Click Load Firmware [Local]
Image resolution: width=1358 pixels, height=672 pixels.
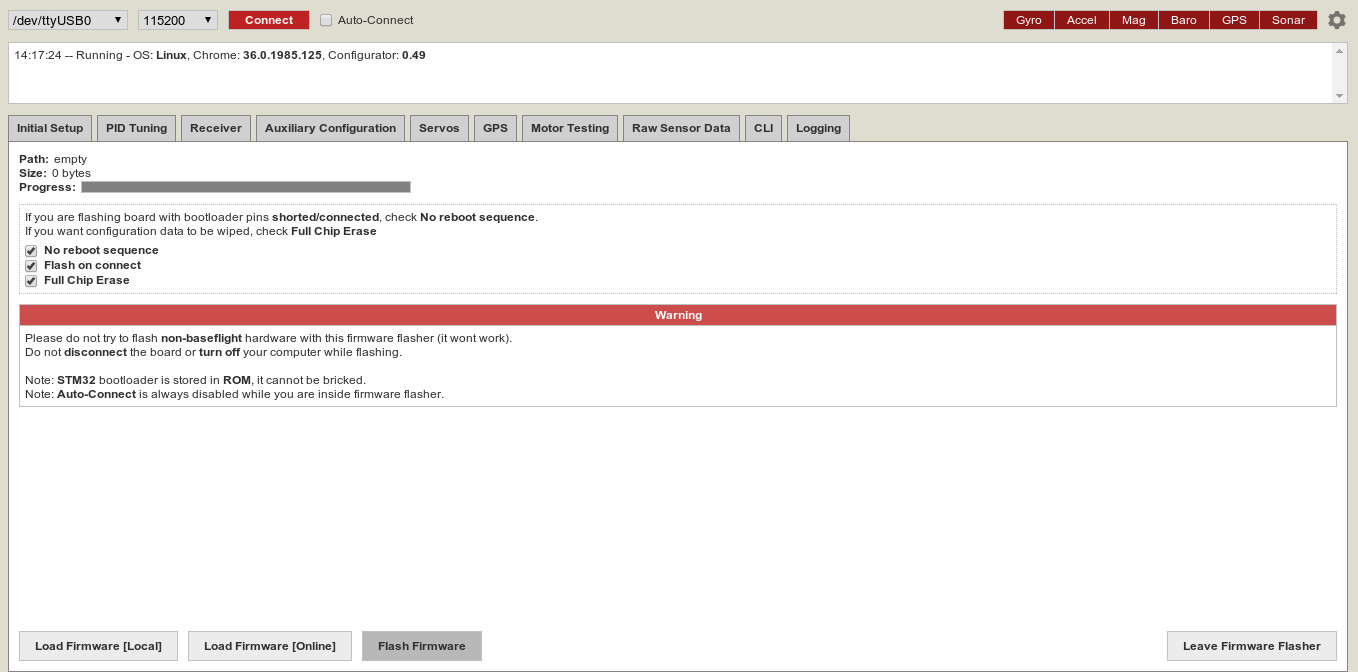[x=98, y=646]
